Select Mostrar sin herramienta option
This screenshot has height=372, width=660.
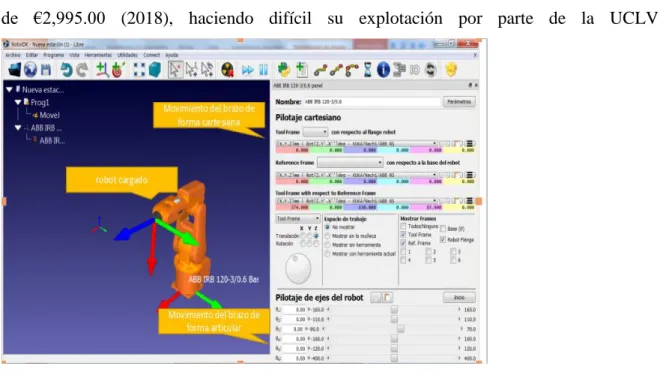pos(327,245)
